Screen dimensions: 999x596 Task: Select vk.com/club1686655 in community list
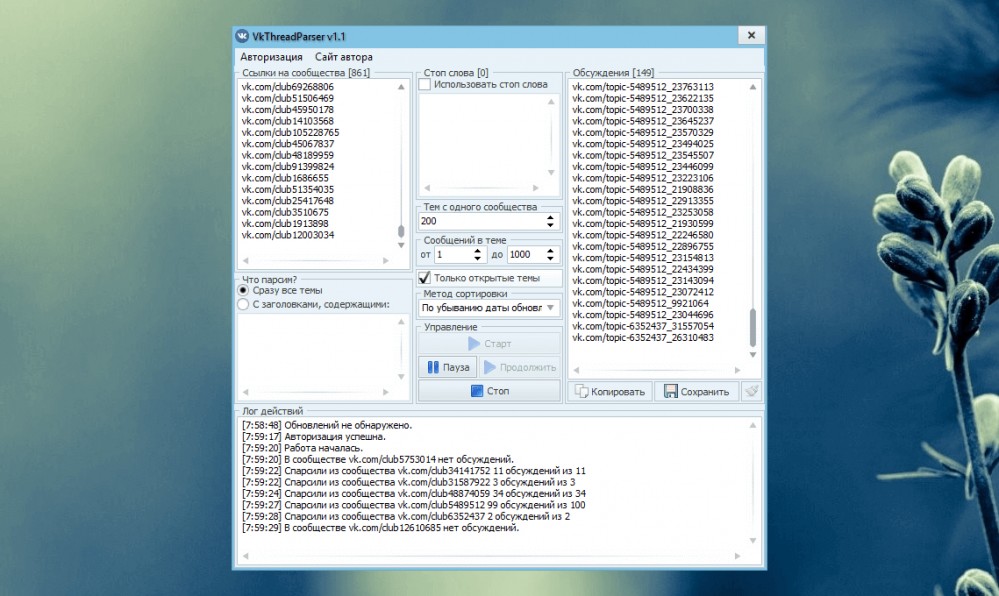click(285, 178)
